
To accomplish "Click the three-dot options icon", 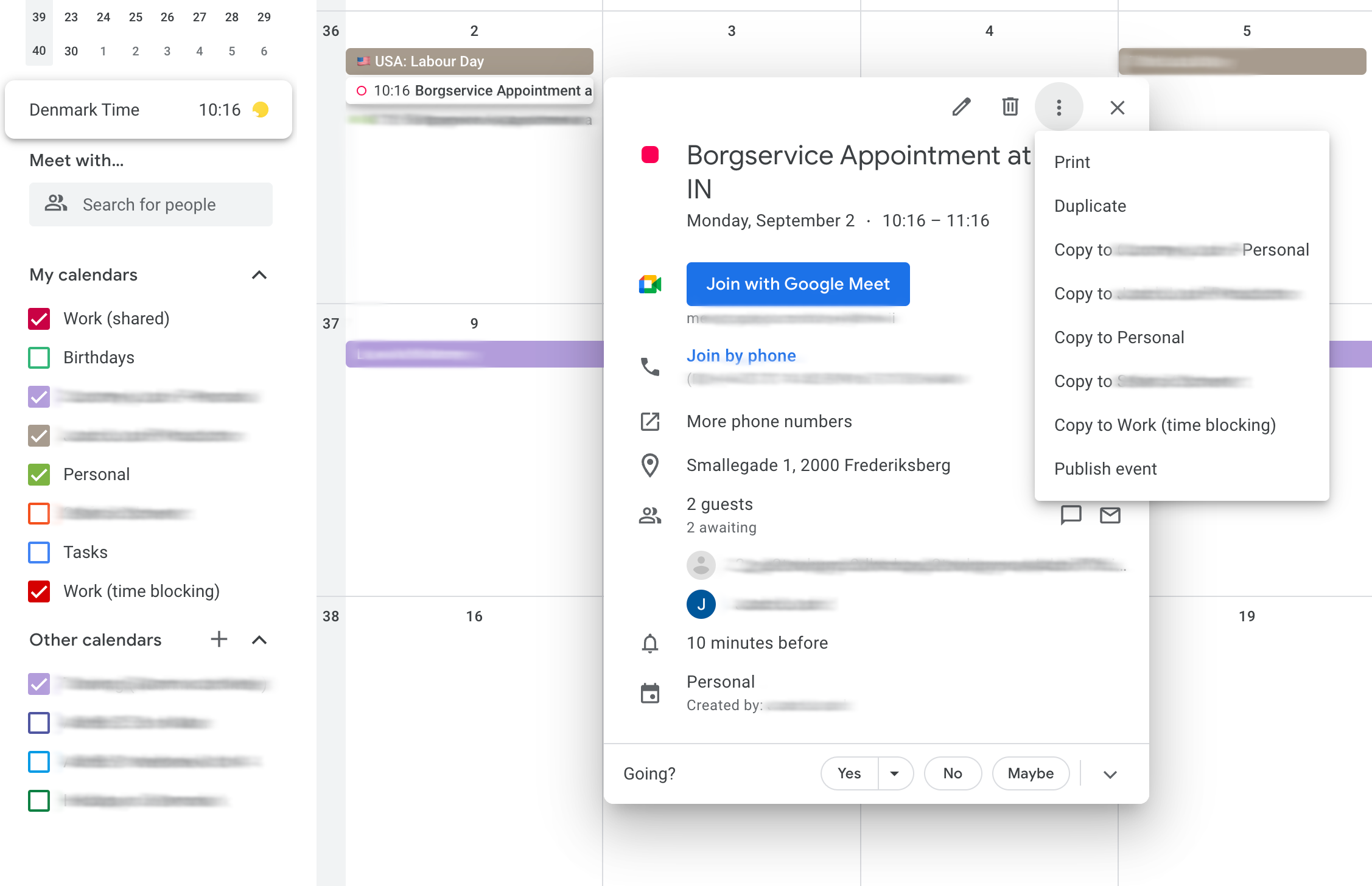I will [1059, 107].
